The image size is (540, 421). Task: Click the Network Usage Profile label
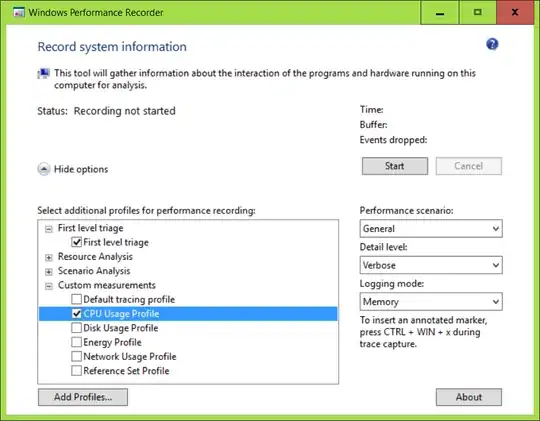130,357
